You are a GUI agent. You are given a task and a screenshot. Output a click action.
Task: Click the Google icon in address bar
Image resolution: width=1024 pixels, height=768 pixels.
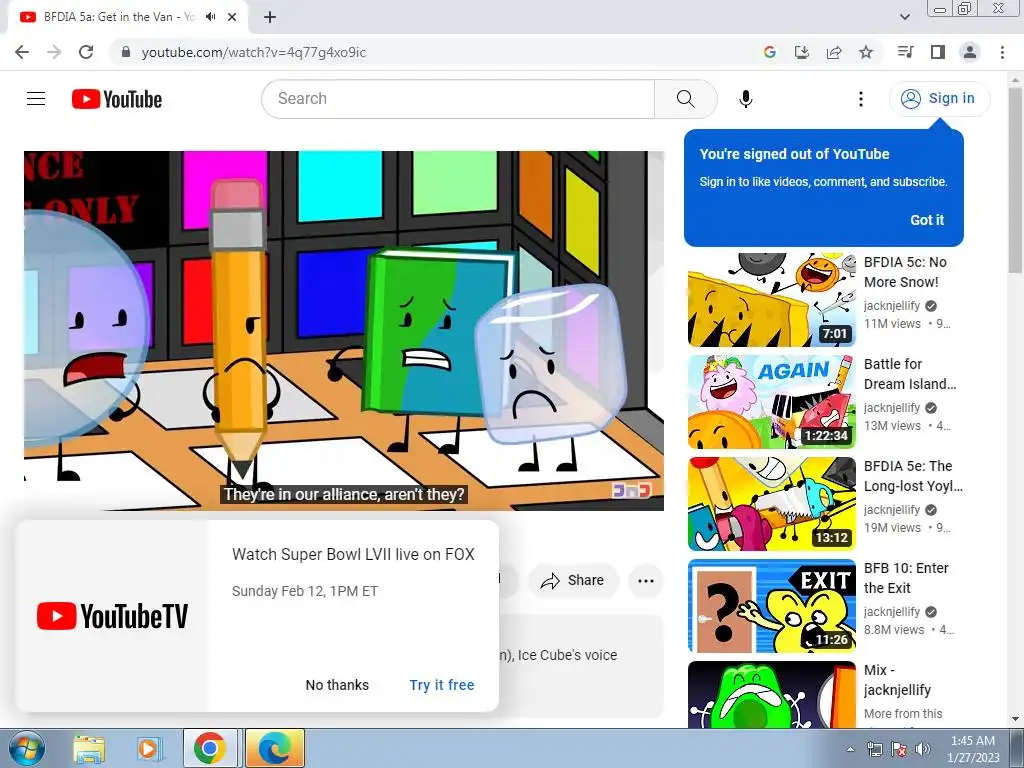[x=770, y=52]
